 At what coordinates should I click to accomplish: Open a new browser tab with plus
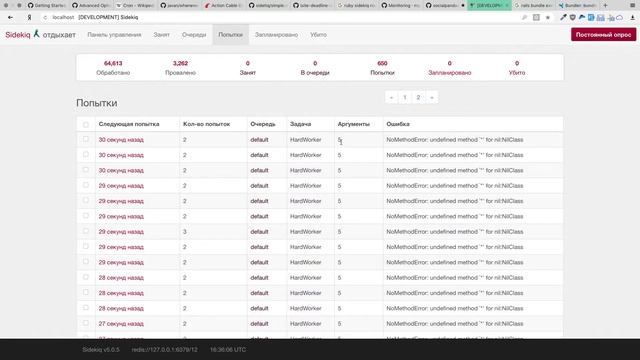point(605,5)
